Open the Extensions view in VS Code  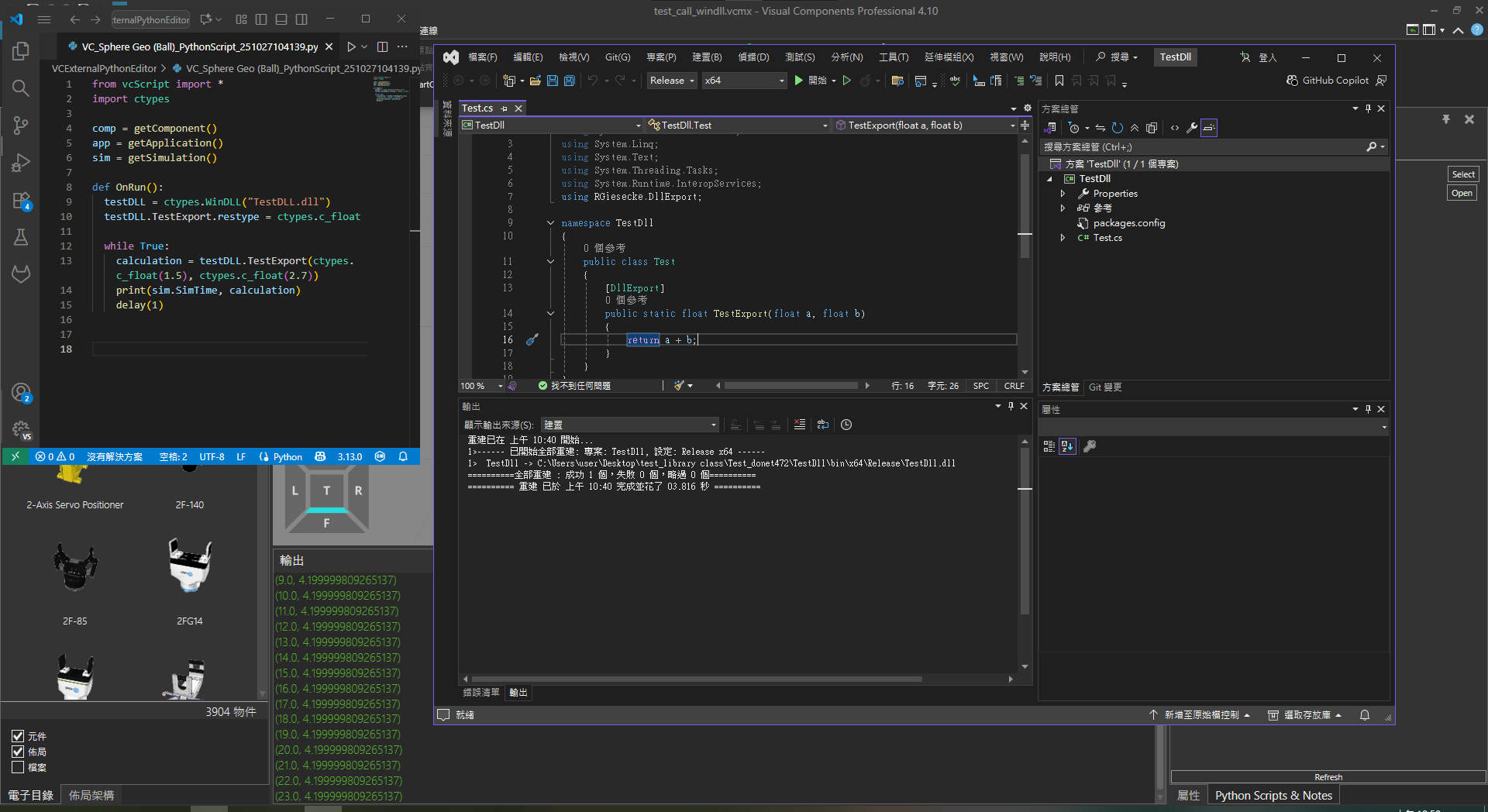point(21,200)
